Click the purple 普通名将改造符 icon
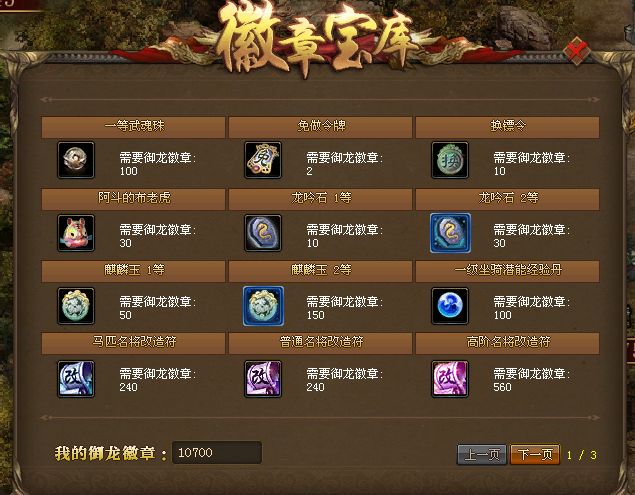 tap(263, 379)
